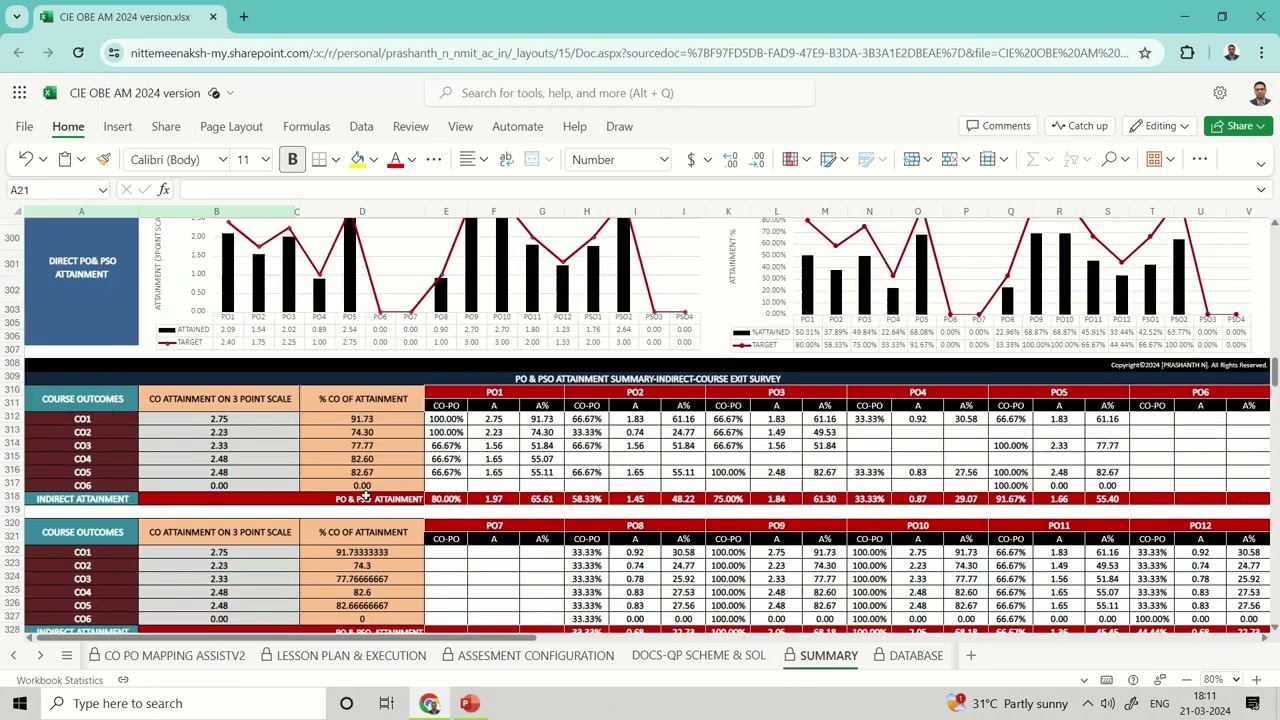Click the Format cells icon
This screenshot has height=720, width=1280.
(987, 159)
